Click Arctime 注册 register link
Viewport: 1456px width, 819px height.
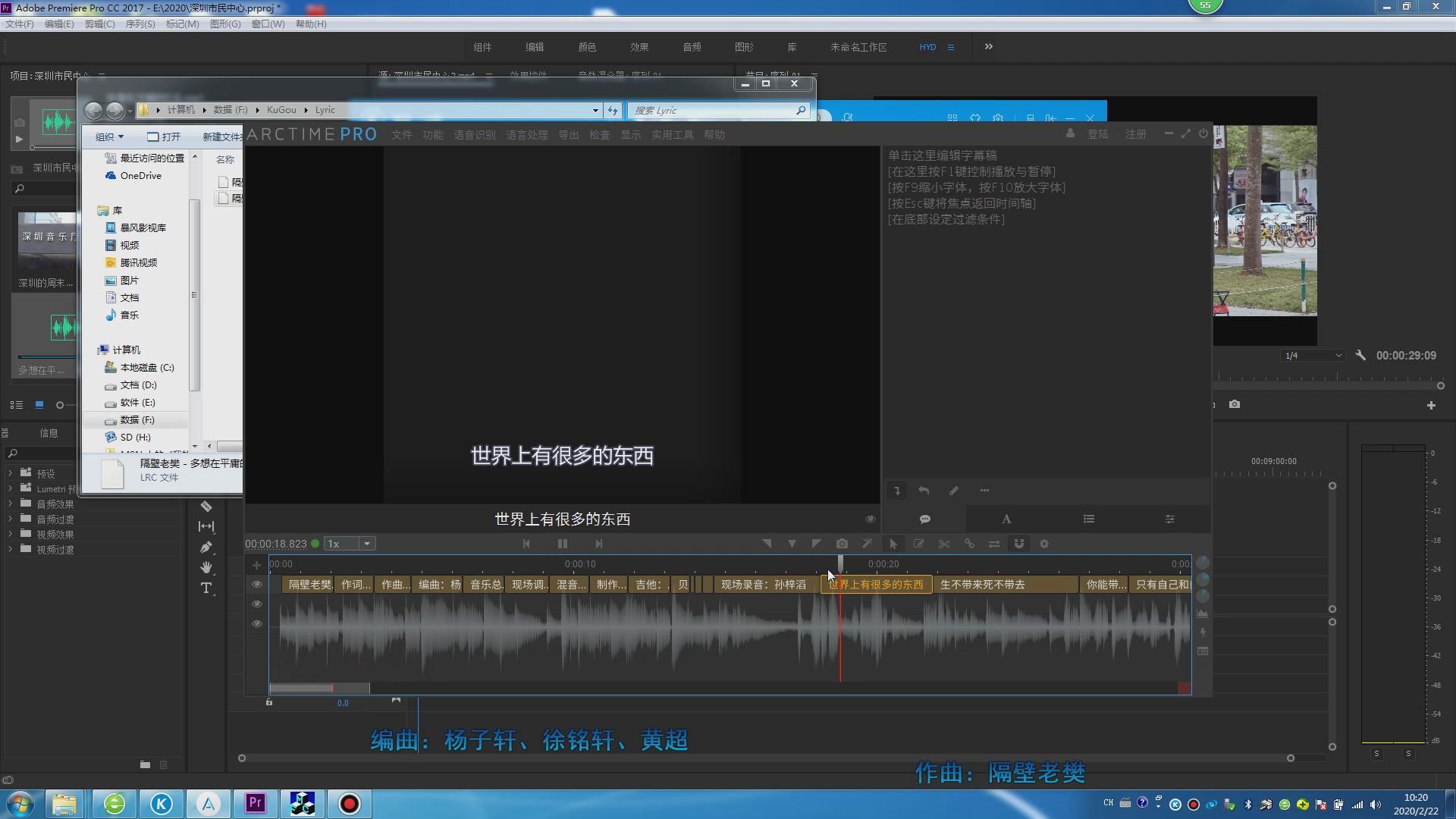(x=1136, y=134)
